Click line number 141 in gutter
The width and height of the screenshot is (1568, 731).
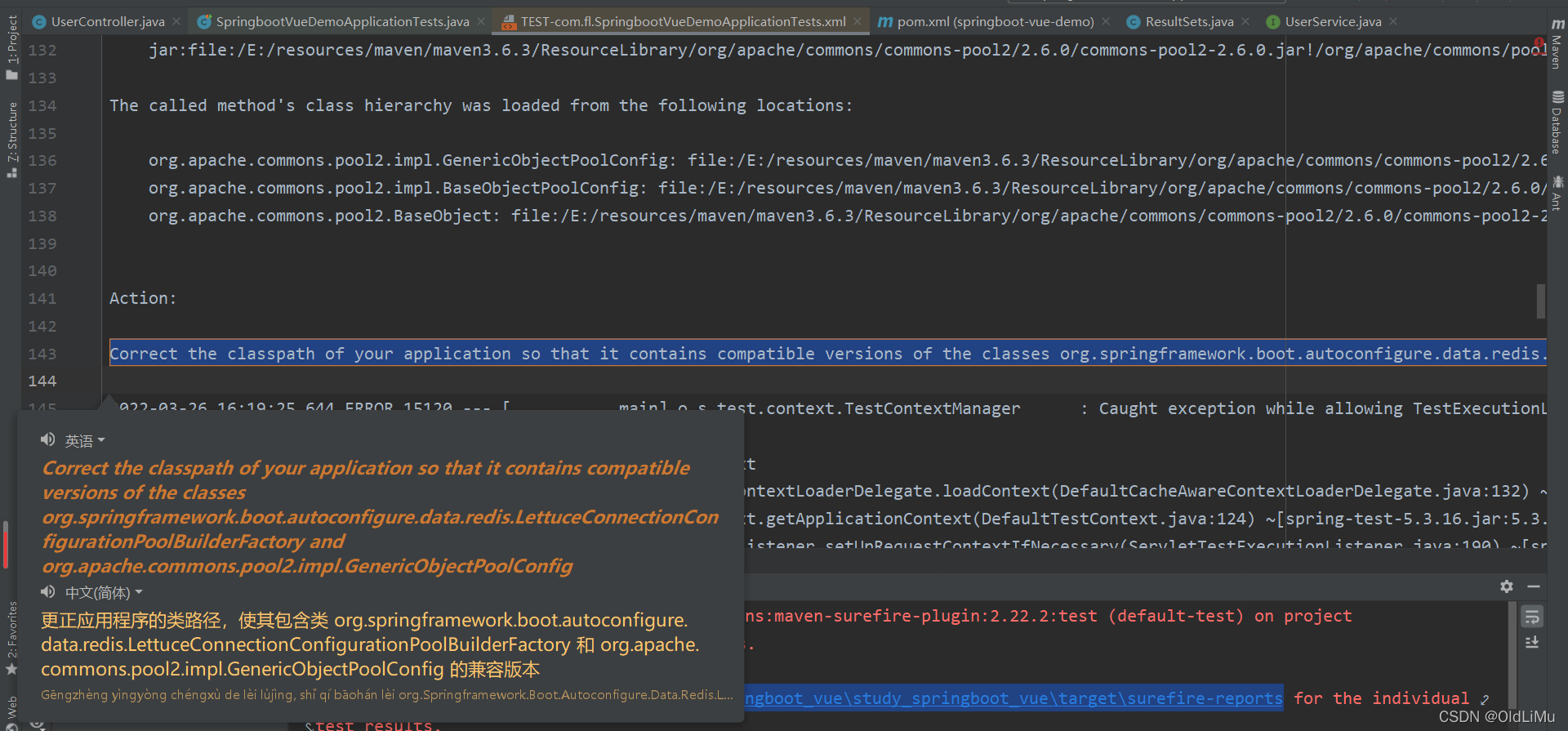[42, 299]
